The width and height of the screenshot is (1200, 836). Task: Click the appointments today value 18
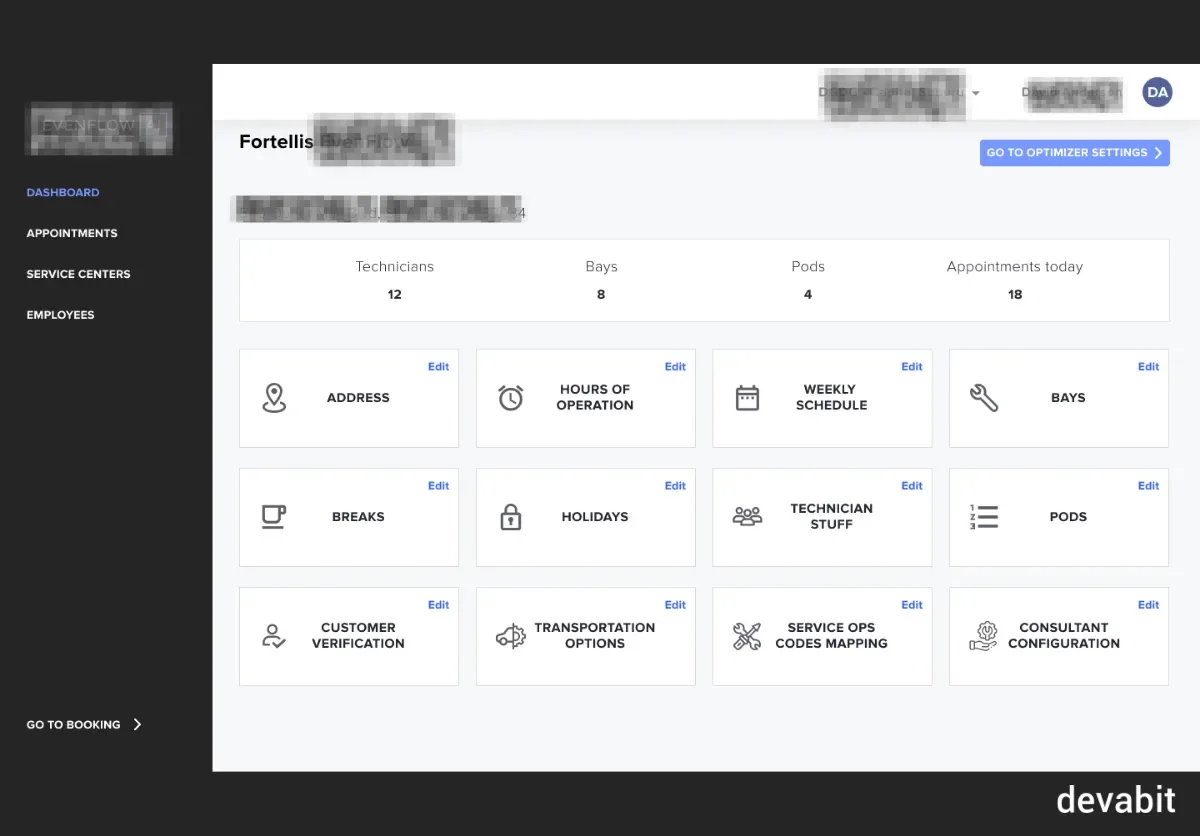click(x=1015, y=295)
